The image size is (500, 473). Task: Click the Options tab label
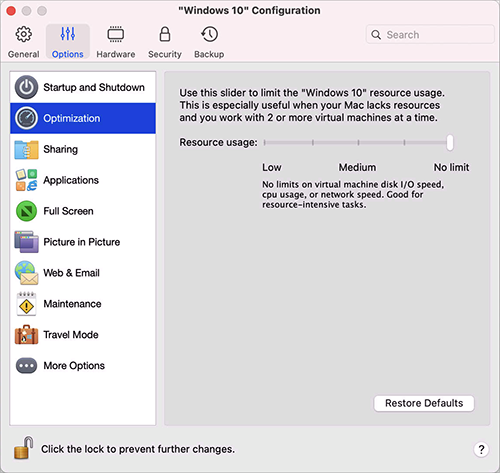pyautogui.click(x=68, y=54)
